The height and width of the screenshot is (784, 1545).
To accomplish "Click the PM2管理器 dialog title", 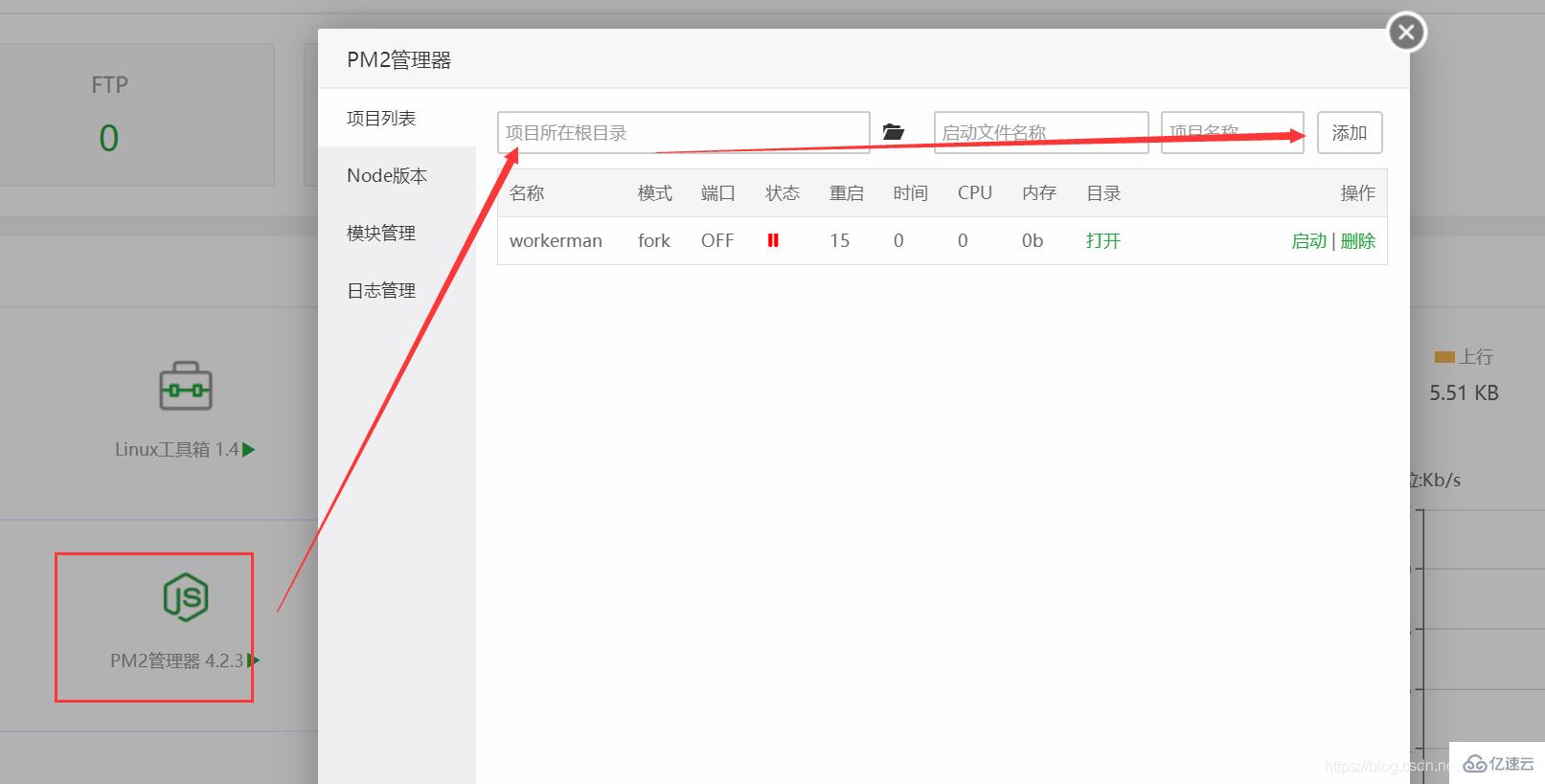I will coord(398,60).
